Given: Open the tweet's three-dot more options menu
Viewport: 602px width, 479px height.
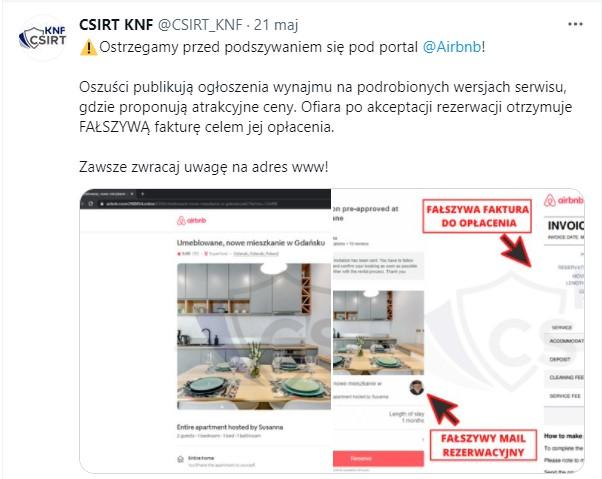Looking at the screenshot, I should [575, 24].
